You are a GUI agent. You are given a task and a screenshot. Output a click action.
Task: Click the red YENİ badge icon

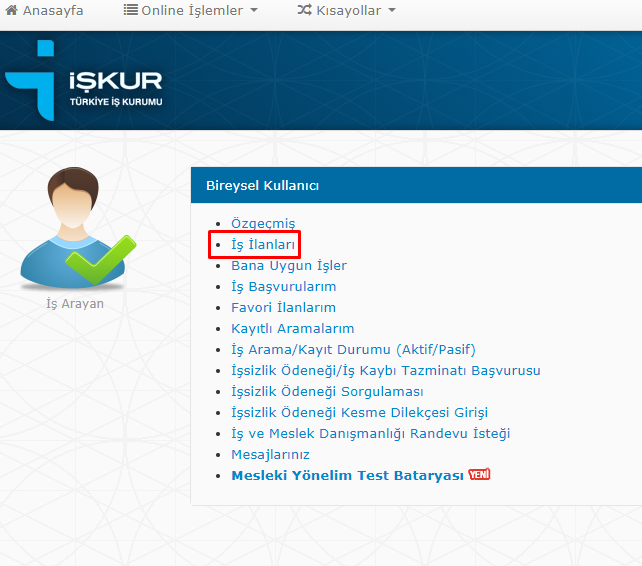coord(480,475)
